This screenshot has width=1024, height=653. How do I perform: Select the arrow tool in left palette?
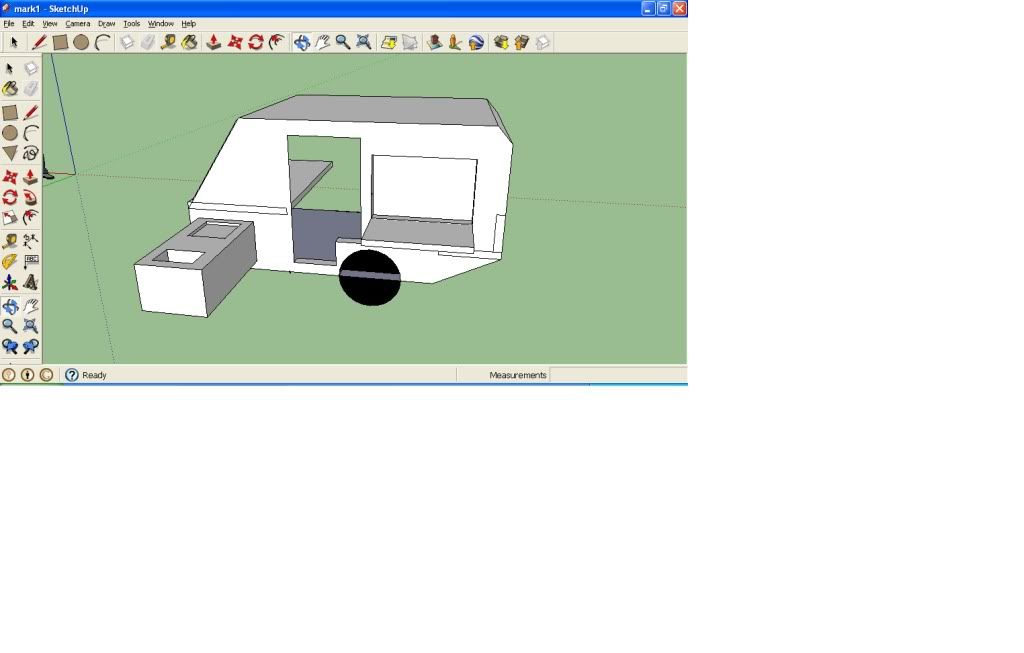coord(10,69)
